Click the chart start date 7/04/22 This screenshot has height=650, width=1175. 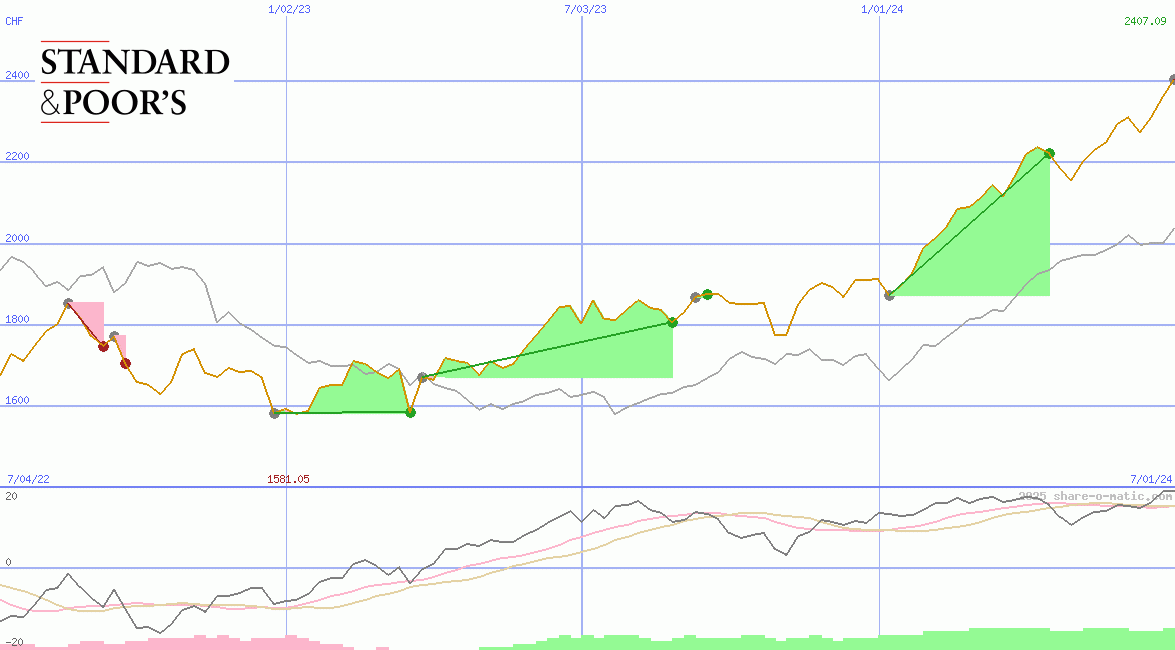coord(28,479)
